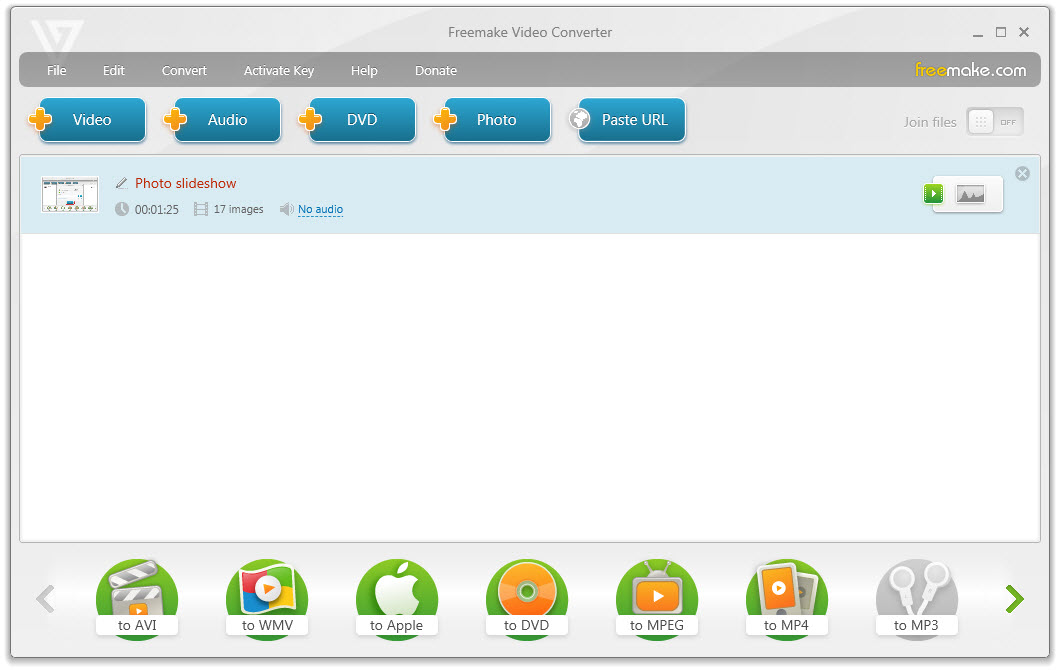Open the Help menu
This screenshot has height=670, width=1060.
[x=364, y=70]
